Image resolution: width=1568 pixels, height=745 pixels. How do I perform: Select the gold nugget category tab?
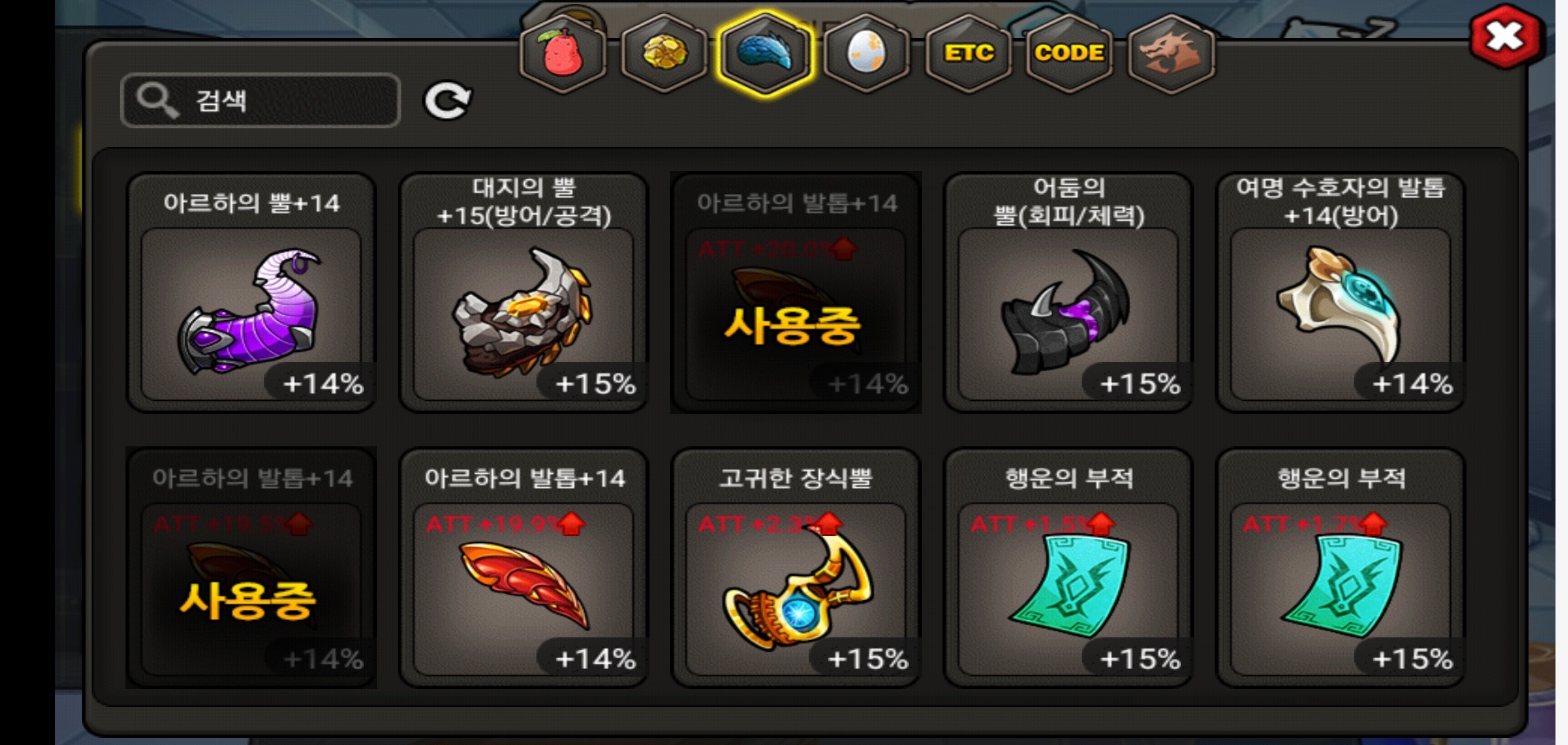(664, 53)
